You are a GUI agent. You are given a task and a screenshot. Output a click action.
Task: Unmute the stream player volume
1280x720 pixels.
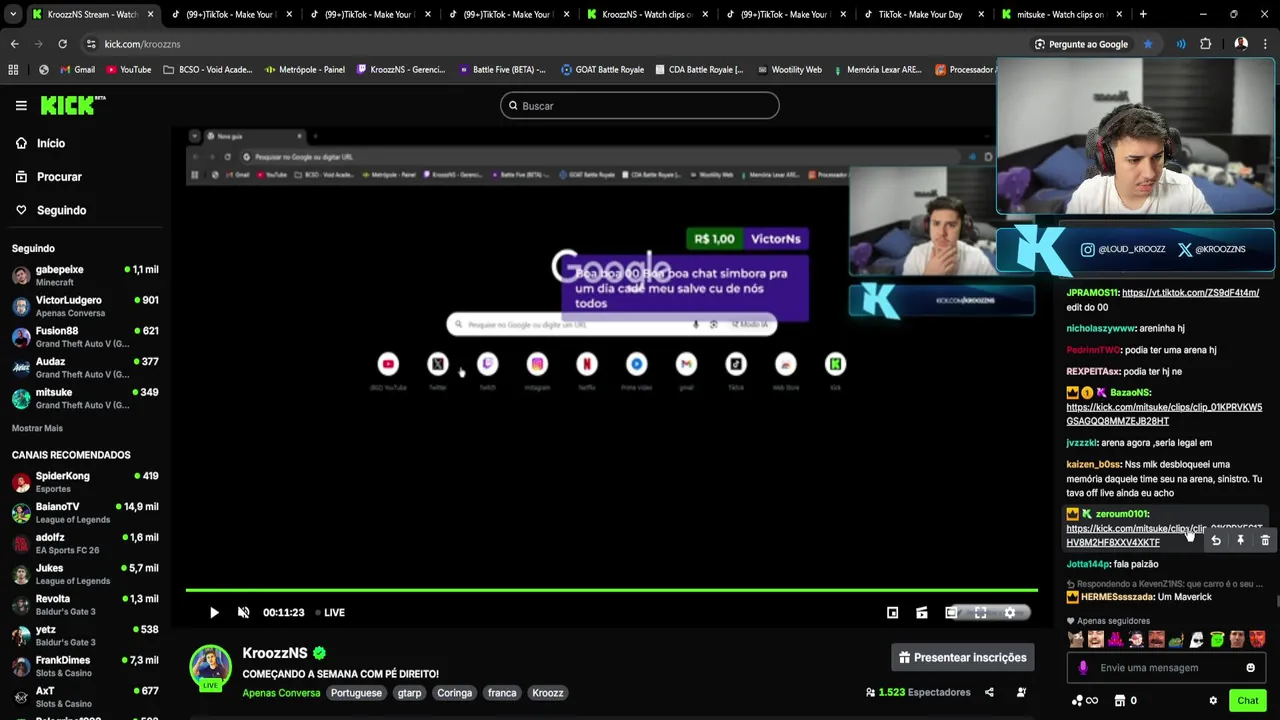(x=243, y=613)
